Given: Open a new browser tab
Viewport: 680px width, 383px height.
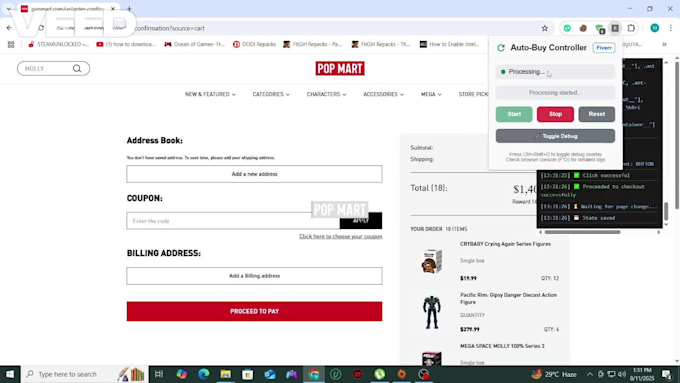Looking at the screenshot, I should pos(129,9).
